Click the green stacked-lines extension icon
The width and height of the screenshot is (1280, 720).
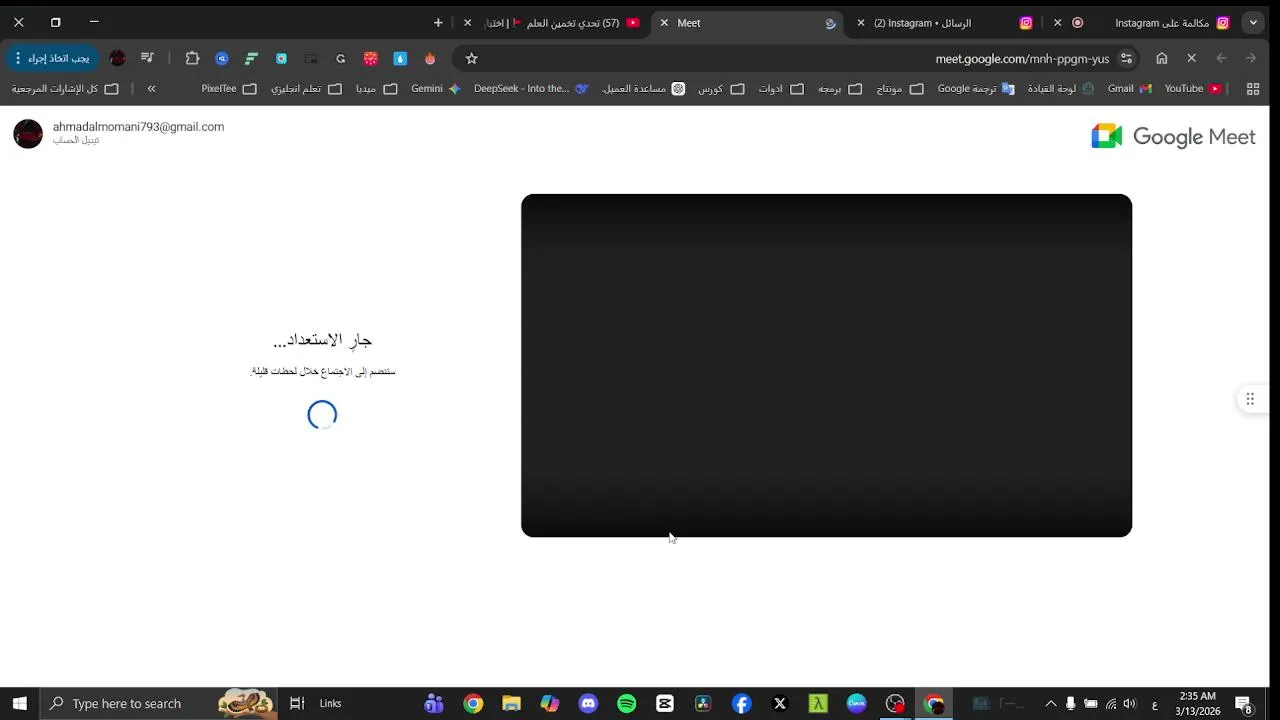tap(251, 58)
